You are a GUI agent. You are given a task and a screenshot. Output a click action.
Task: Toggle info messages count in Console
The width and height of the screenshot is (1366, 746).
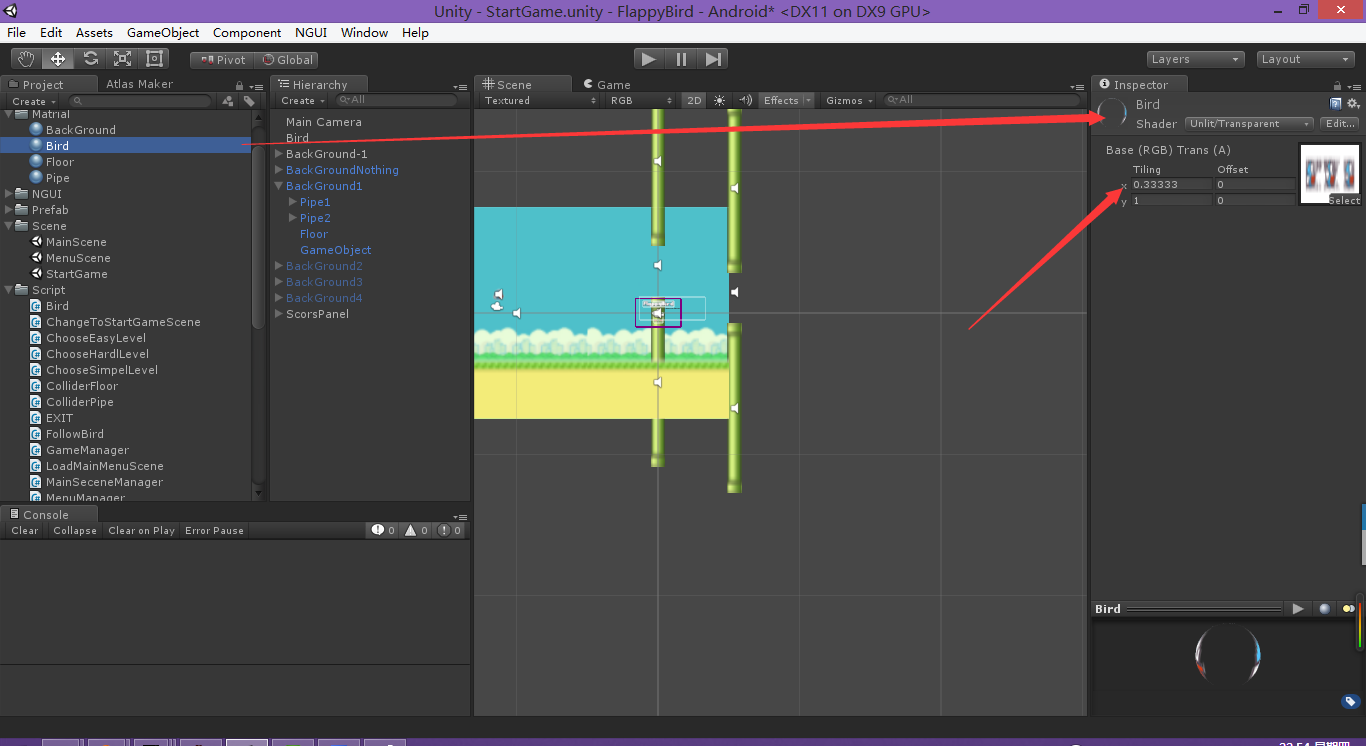(383, 530)
